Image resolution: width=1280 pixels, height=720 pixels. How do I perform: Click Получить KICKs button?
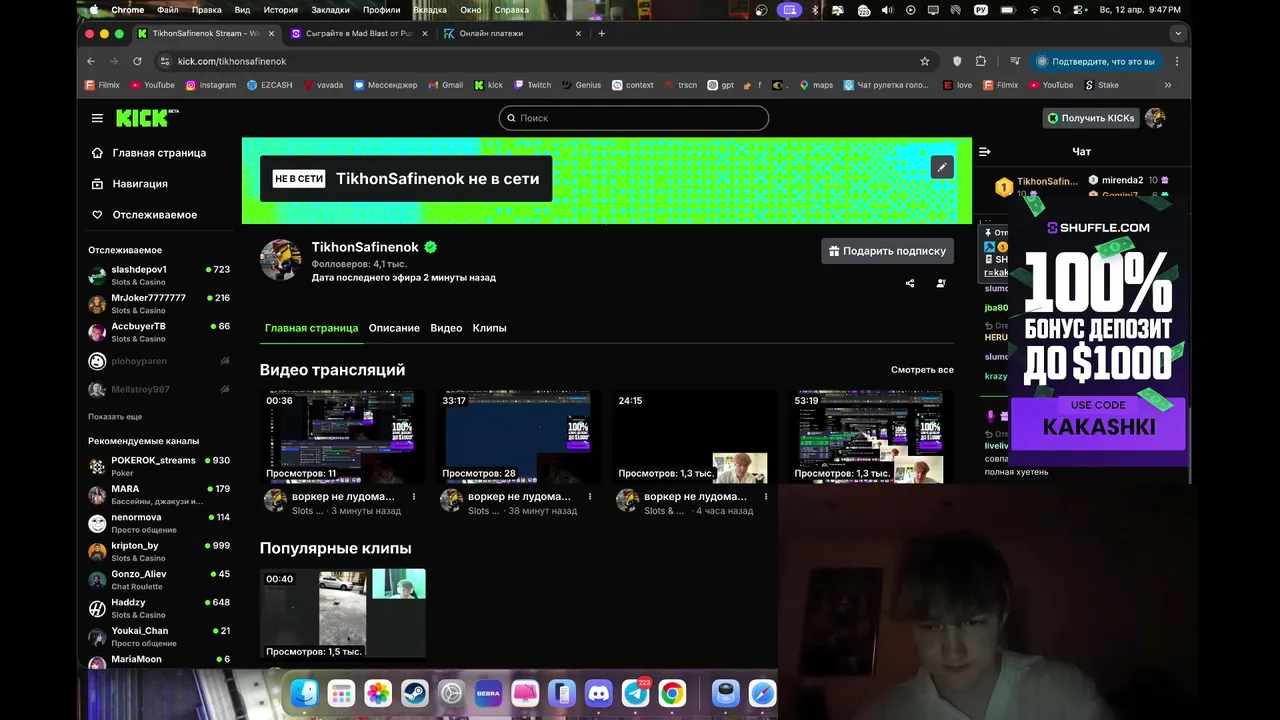click(1090, 118)
